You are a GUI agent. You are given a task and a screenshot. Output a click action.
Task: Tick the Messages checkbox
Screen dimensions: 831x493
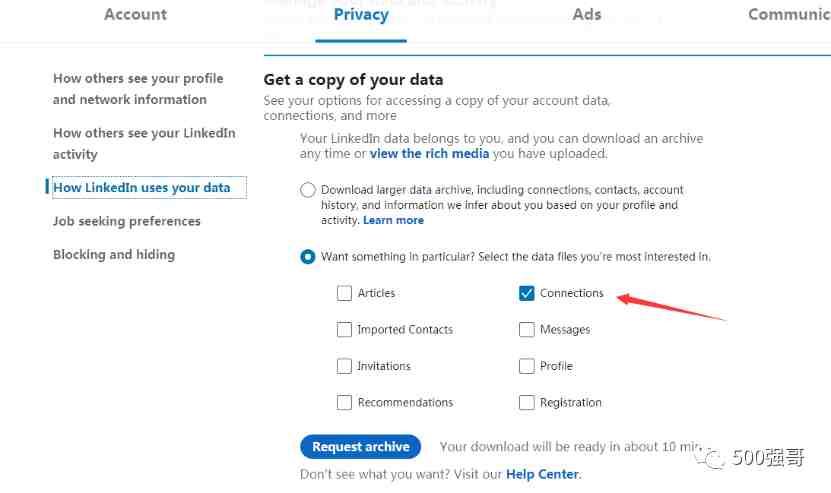point(527,330)
